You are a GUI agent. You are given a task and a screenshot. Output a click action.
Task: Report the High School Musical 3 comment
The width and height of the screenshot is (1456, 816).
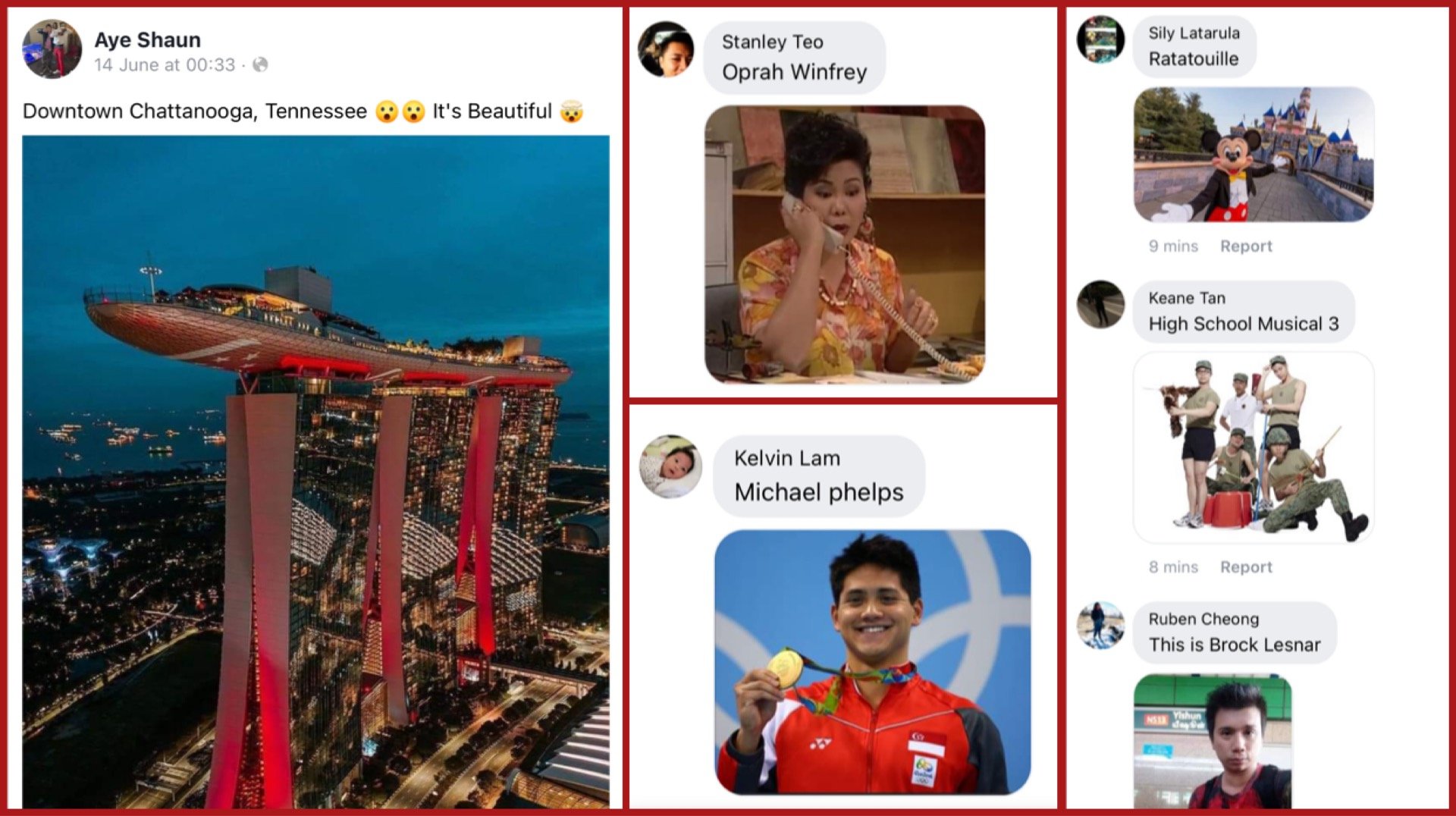pos(1246,566)
